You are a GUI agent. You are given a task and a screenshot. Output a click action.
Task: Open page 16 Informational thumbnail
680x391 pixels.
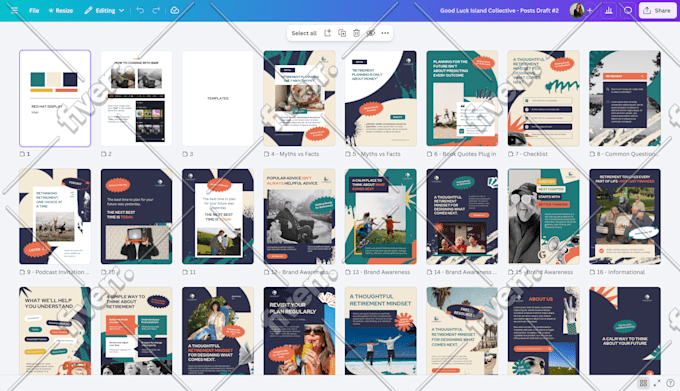[x=625, y=217]
